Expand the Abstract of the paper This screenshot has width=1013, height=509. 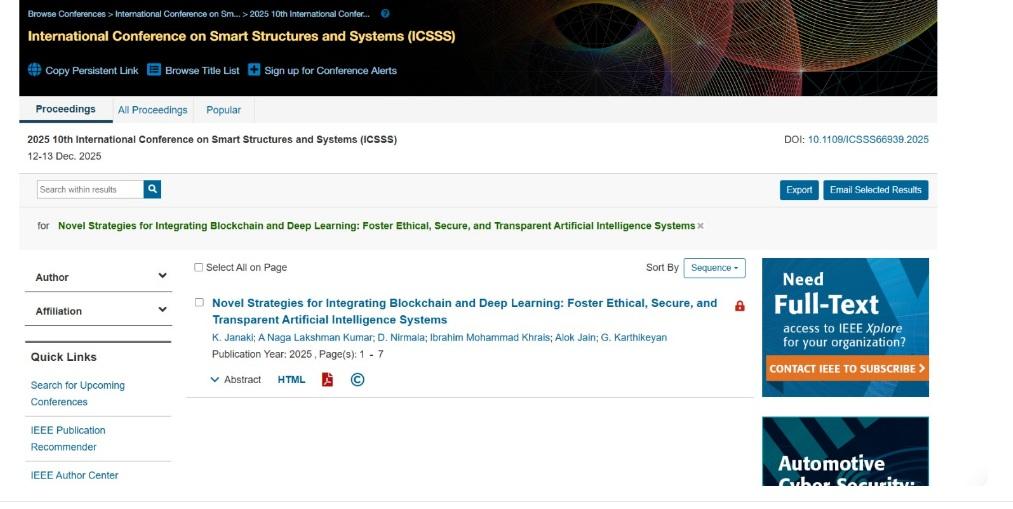coord(236,380)
